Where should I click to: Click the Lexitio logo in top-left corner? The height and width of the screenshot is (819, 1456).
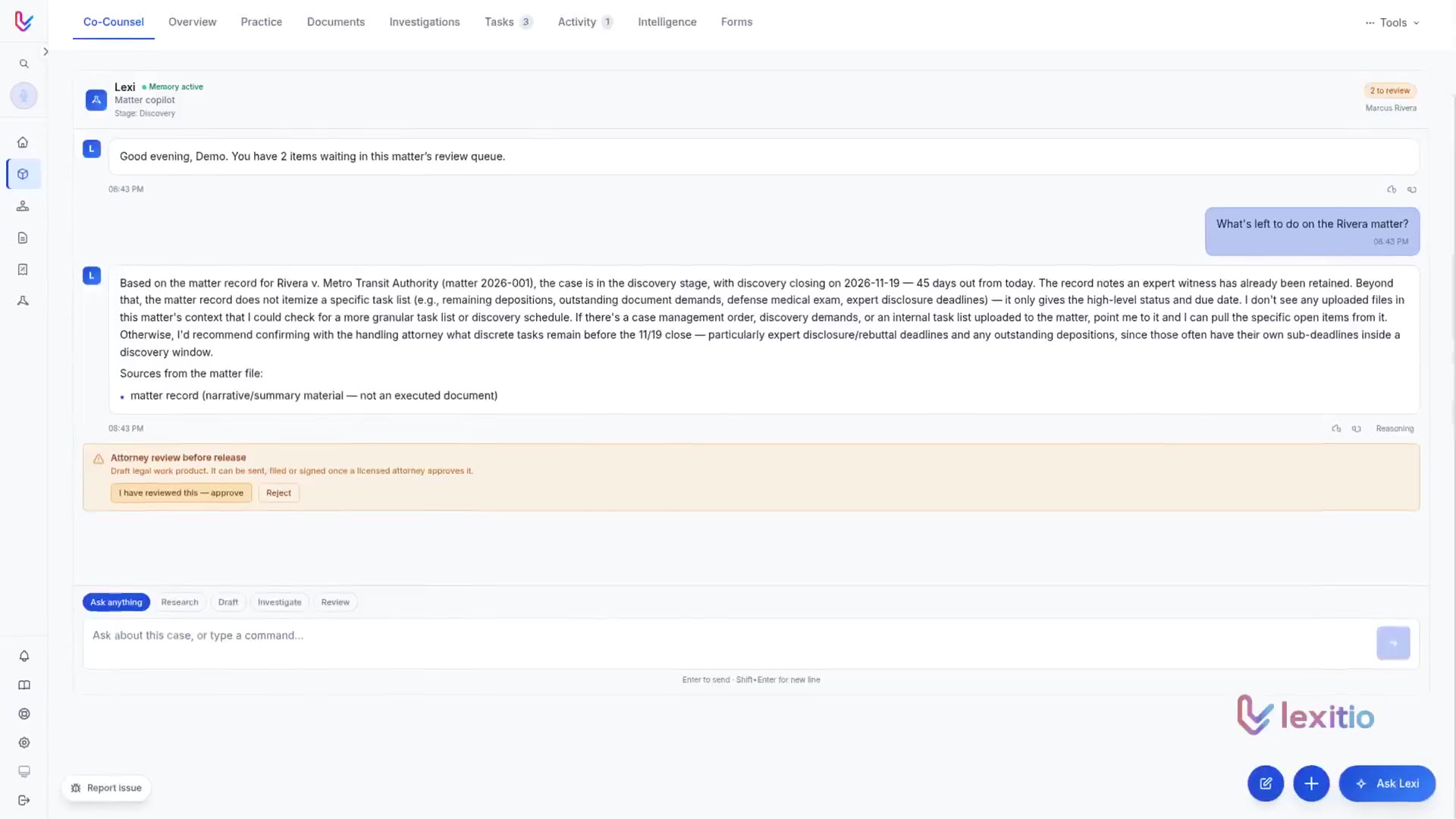24,21
